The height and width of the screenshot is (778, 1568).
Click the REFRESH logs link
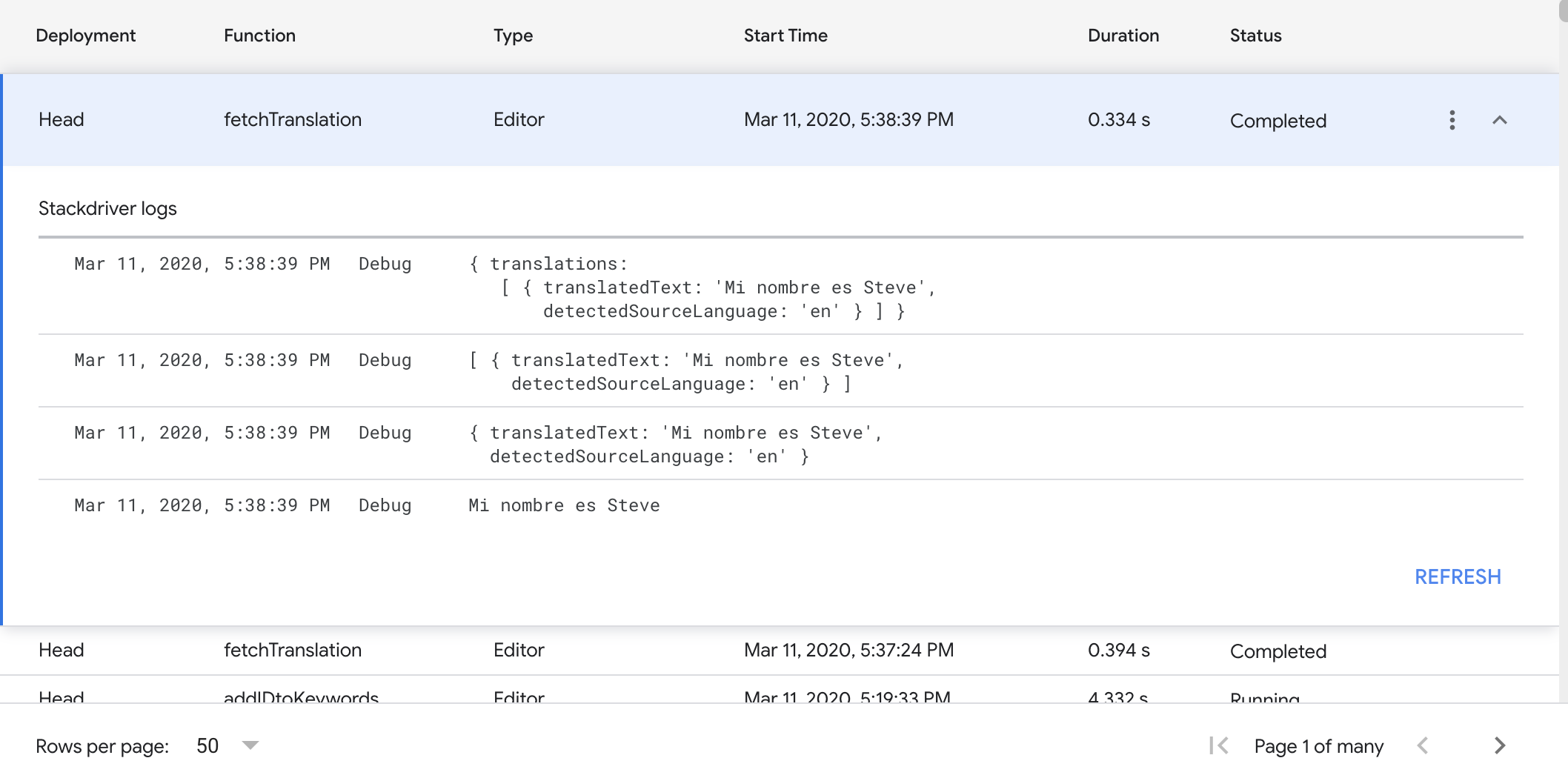1457,576
